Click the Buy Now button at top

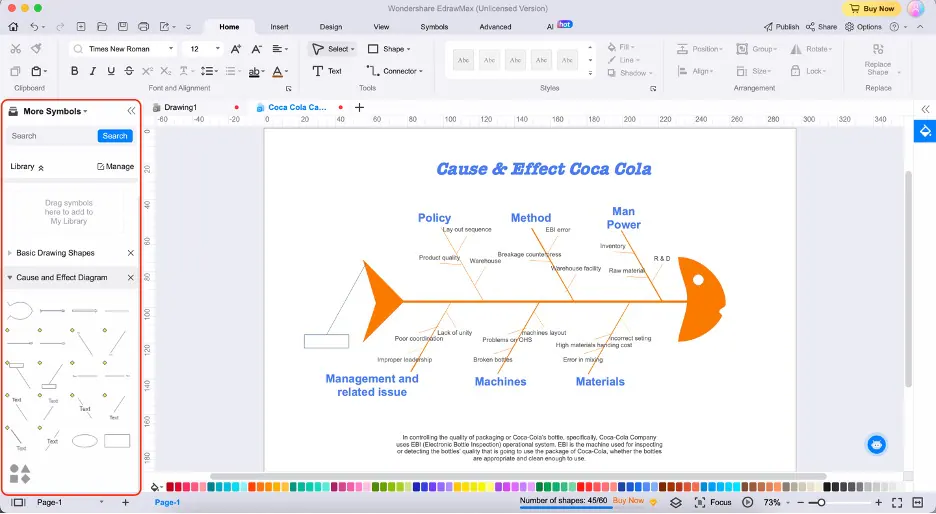point(872,8)
